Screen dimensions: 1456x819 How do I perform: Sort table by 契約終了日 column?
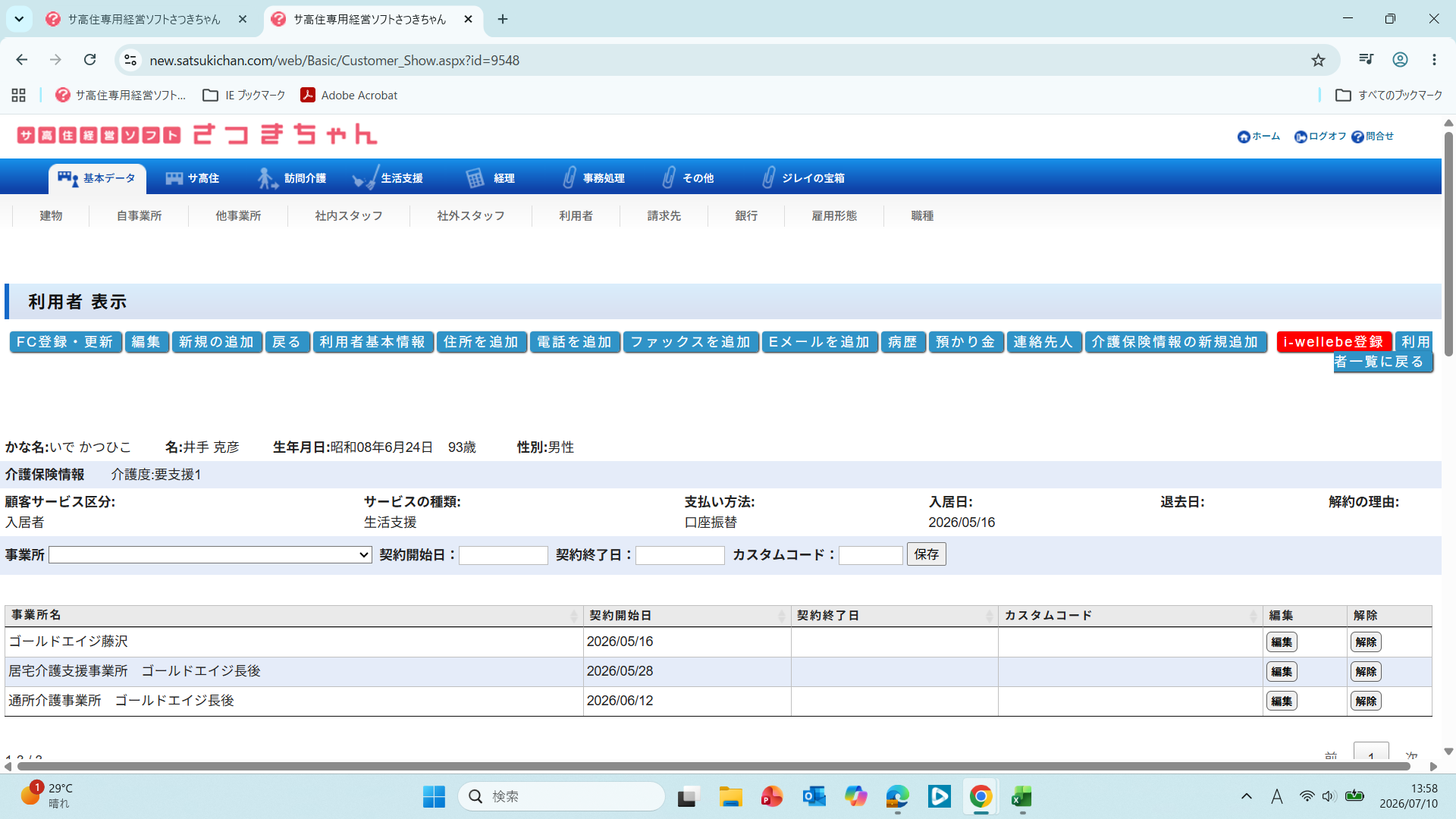pyautogui.click(x=895, y=616)
